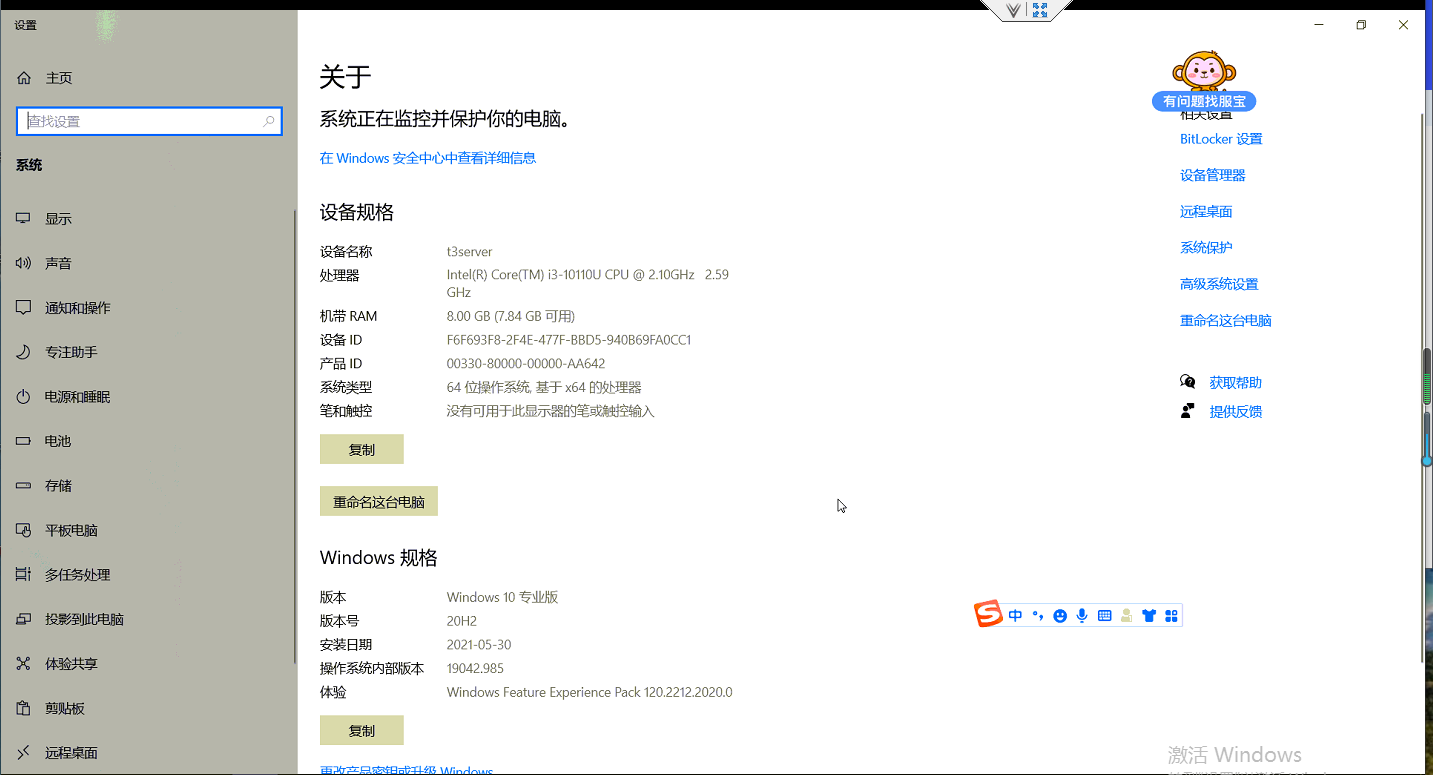Screen dimensions: 1433x775
Task: Click the 提供反馈 link
Action: pos(1236,411)
